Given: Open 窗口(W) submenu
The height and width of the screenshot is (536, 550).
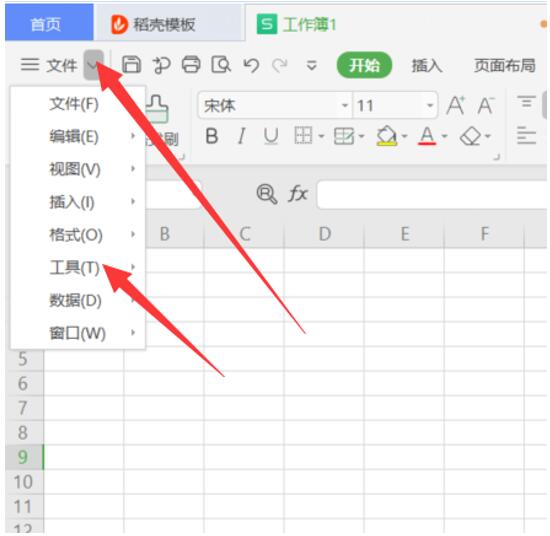Looking at the screenshot, I should click(78, 333).
